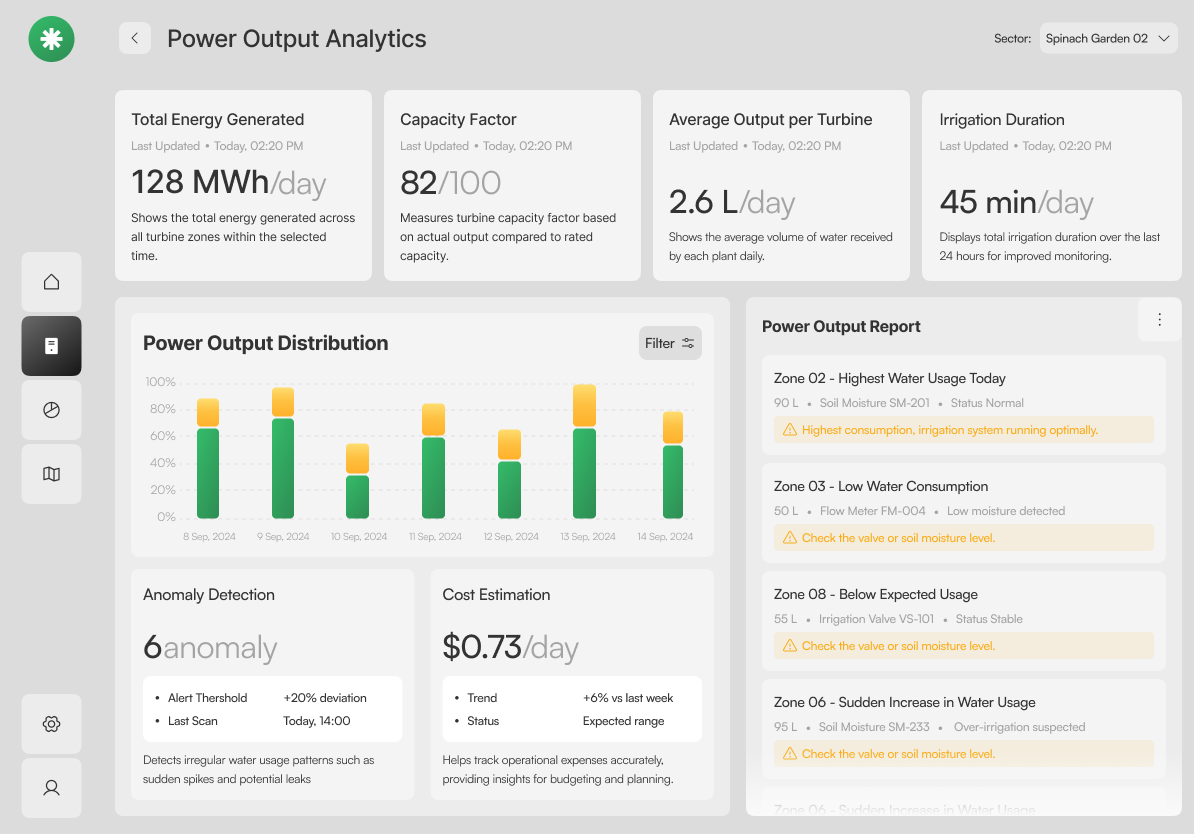The width and height of the screenshot is (1194, 834).
Task: Click Flow Meter FM-004 sensor label
Action: tap(873, 511)
